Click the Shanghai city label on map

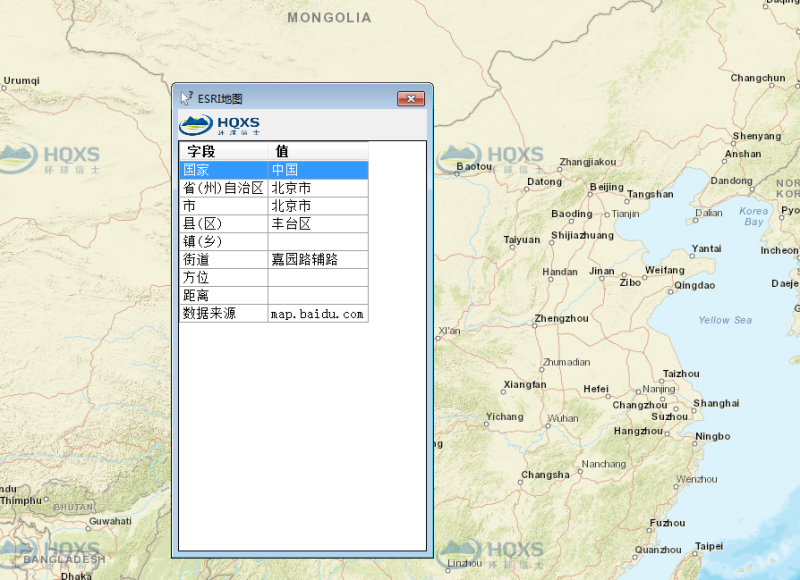point(716,403)
